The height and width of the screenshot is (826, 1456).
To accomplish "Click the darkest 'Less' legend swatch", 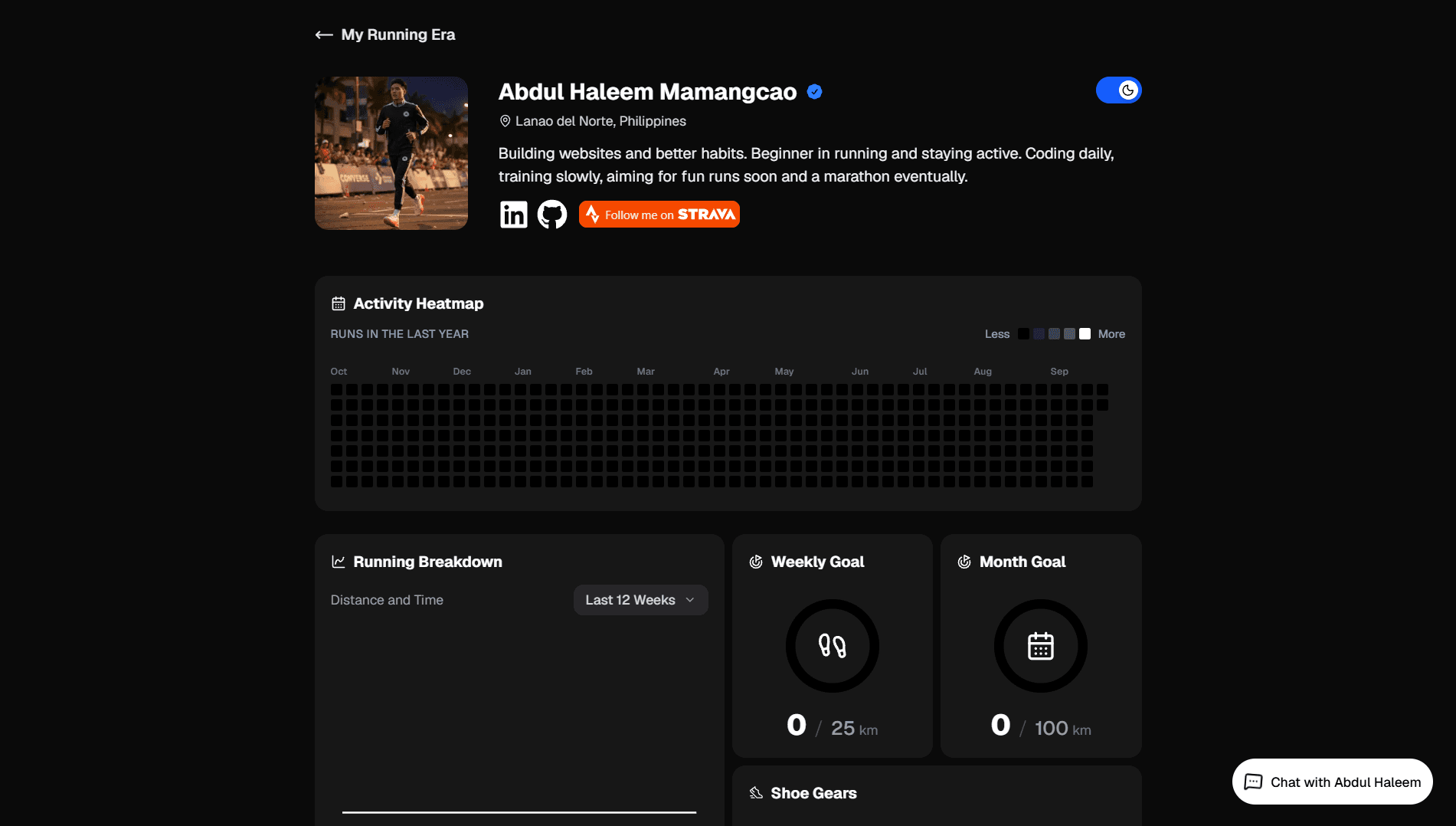I will click(1023, 334).
